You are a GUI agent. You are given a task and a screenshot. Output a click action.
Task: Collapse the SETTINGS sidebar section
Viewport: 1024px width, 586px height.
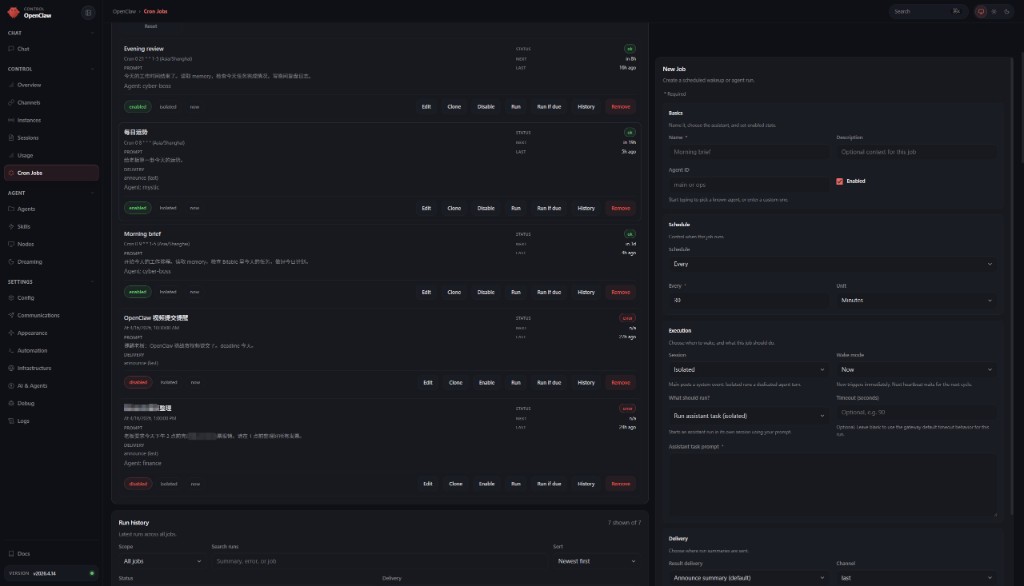pos(92,282)
